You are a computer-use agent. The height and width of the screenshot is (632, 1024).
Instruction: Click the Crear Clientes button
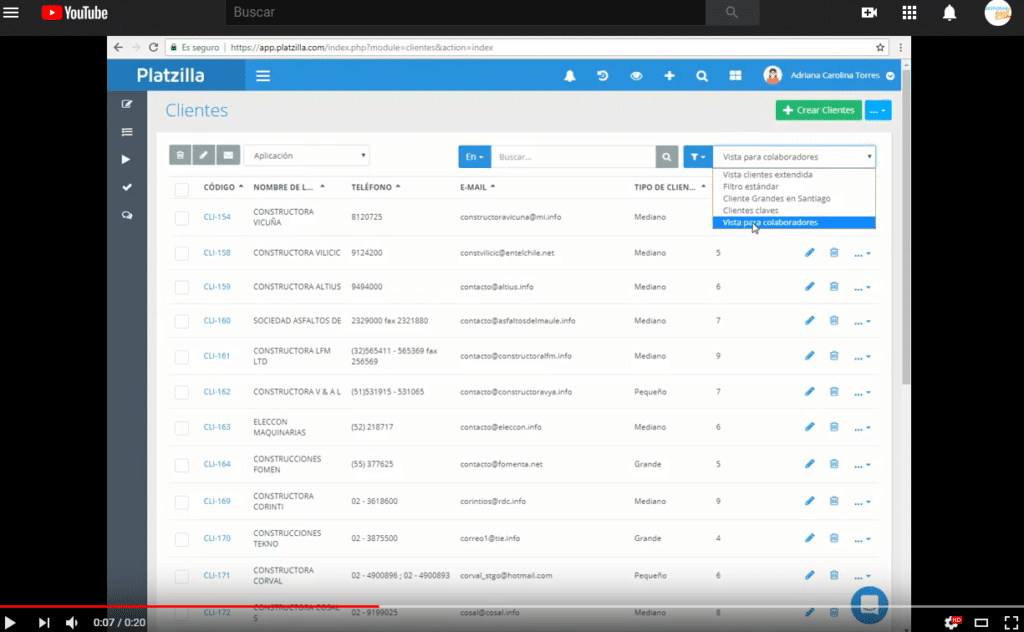819,110
